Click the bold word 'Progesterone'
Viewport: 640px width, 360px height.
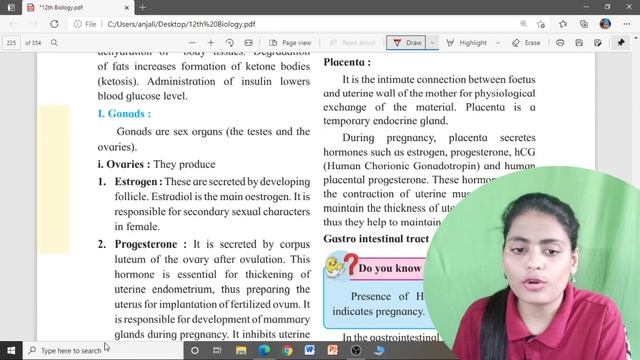pyautogui.click(x=146, y=244)
